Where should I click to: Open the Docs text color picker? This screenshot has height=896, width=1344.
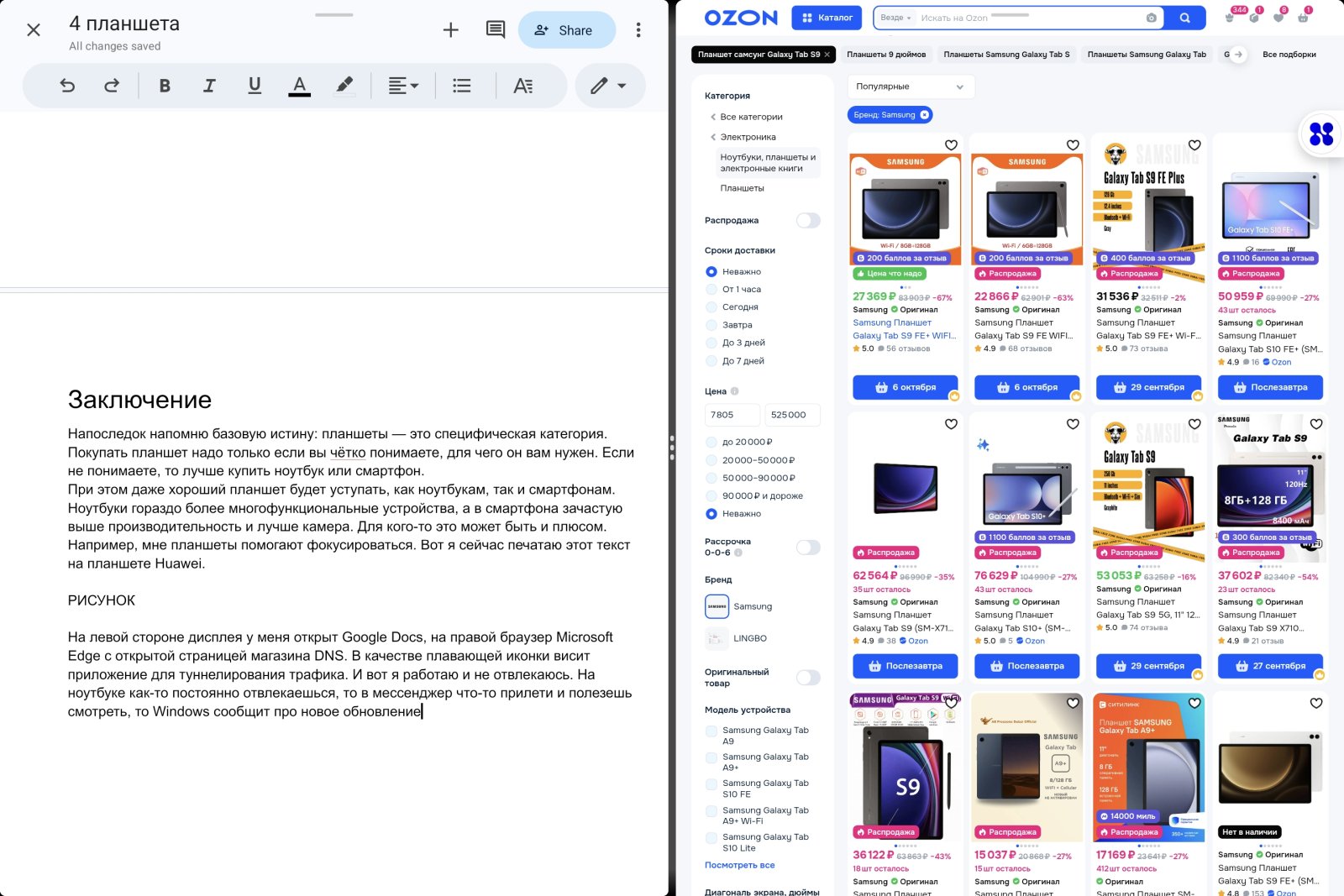click(x=299, y=85)
